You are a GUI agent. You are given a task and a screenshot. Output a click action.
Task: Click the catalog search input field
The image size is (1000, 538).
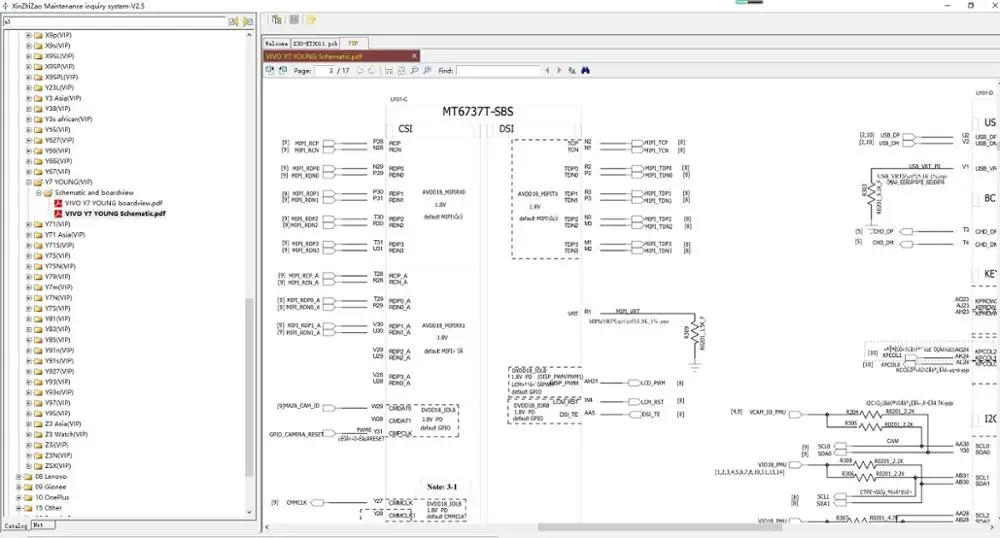tap(115, 22)
